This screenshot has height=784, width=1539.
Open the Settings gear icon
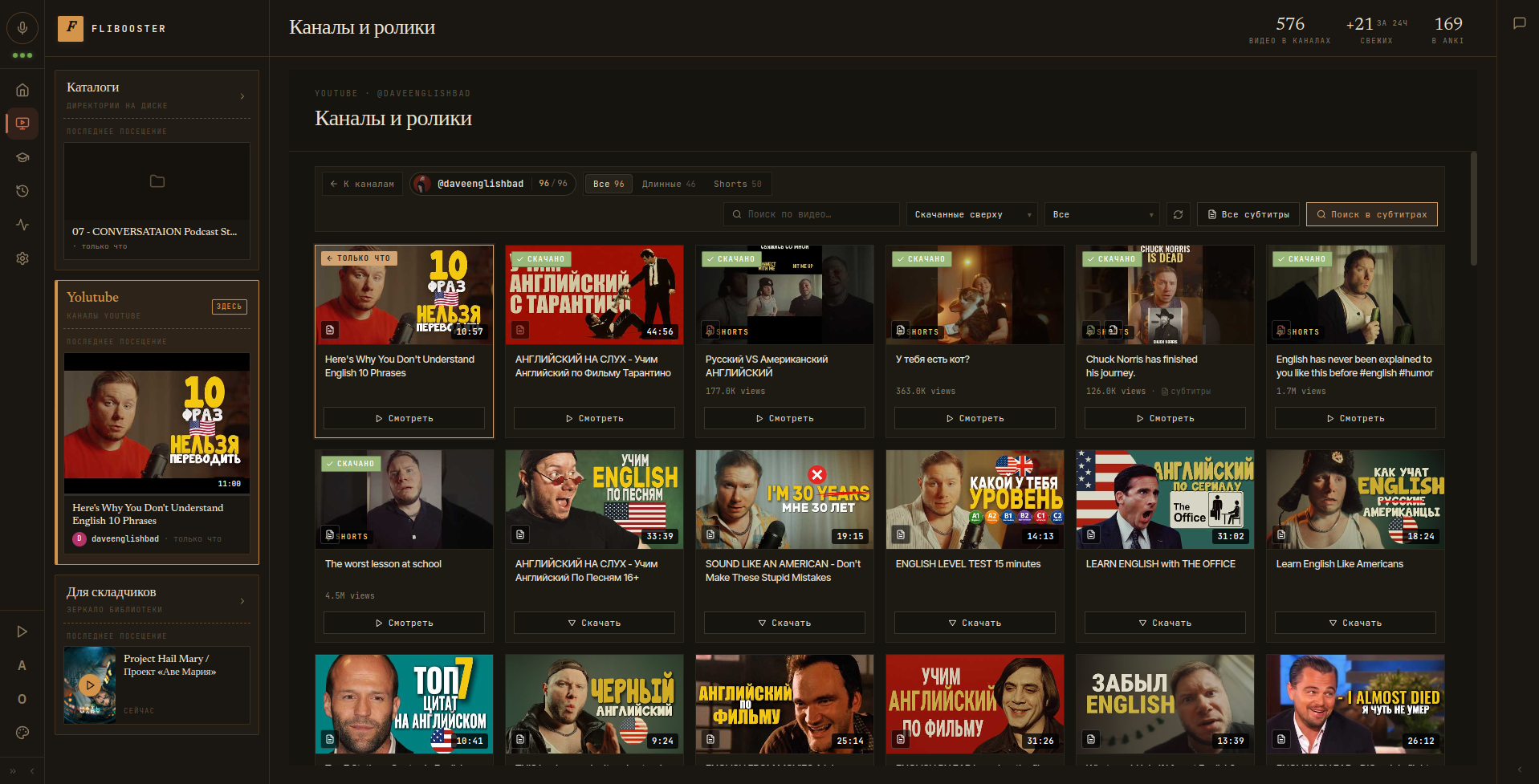tap(22, 258)
